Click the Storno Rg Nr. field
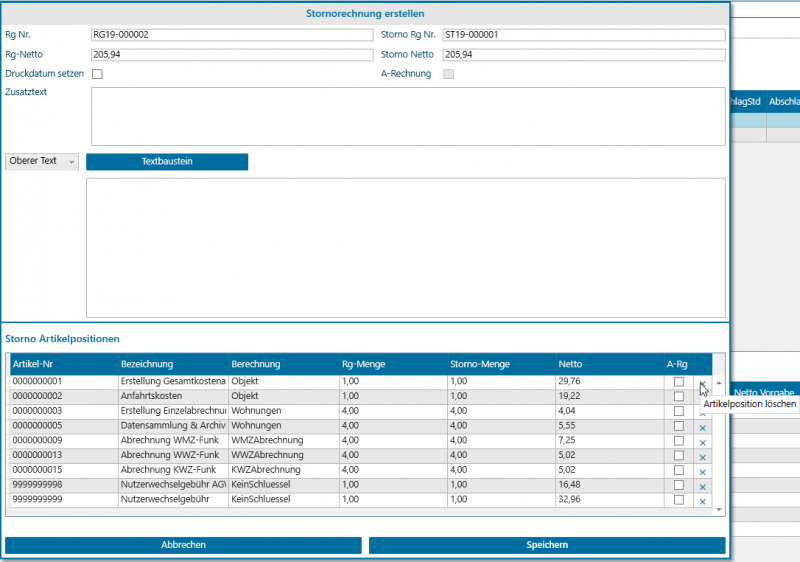800x562 pixels. [584, 35]
